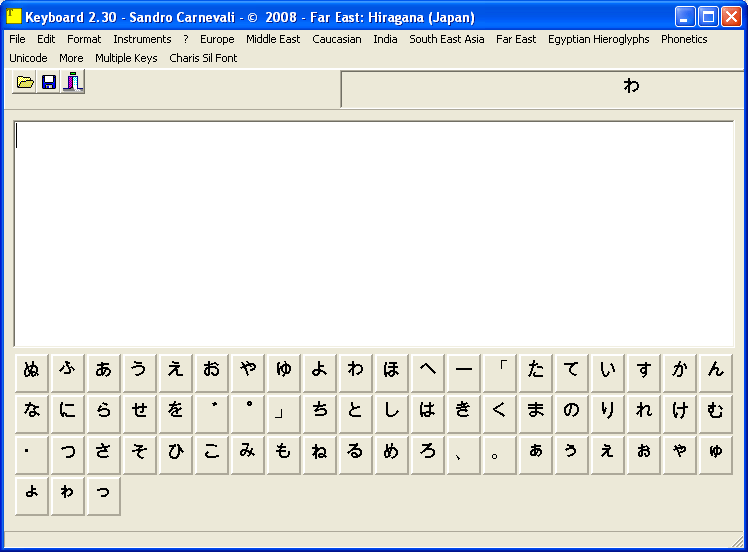The width and height of the screenshot is (748, 552).
Task: Click the け key
Action: point(679,414)
